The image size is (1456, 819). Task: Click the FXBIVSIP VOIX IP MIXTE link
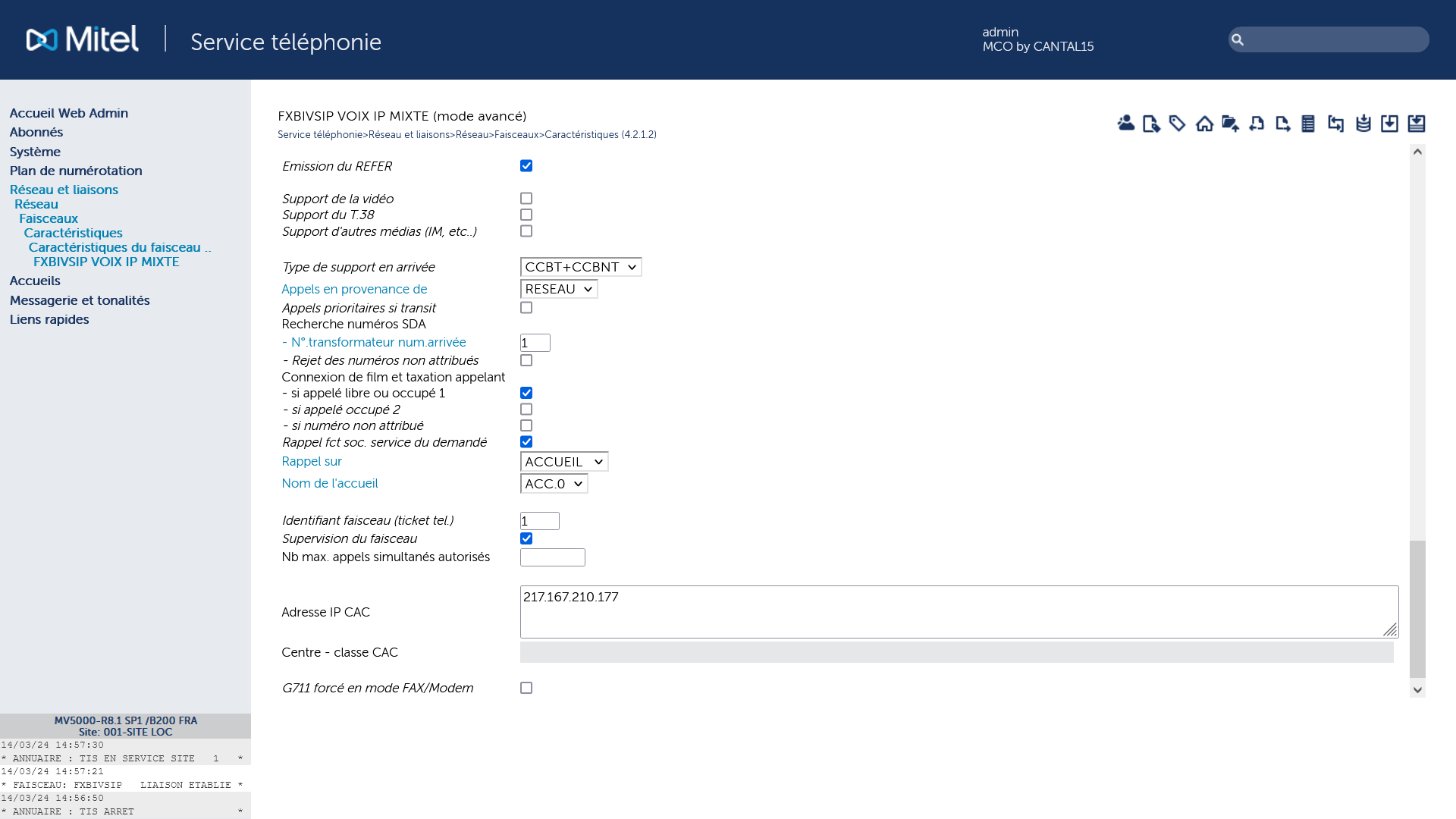pos(106,261)
